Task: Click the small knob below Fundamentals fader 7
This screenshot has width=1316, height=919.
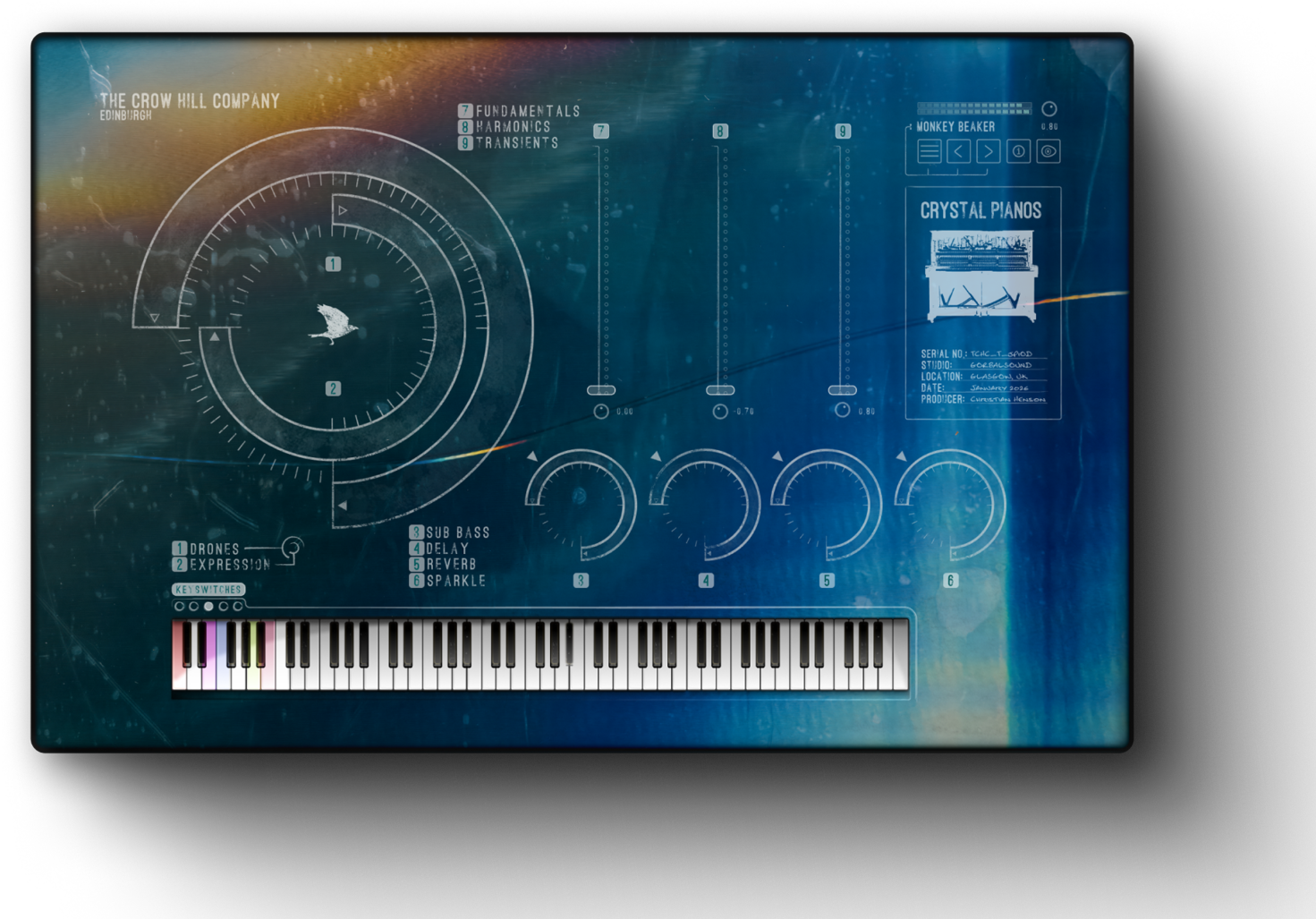Action: click(601, 411)
